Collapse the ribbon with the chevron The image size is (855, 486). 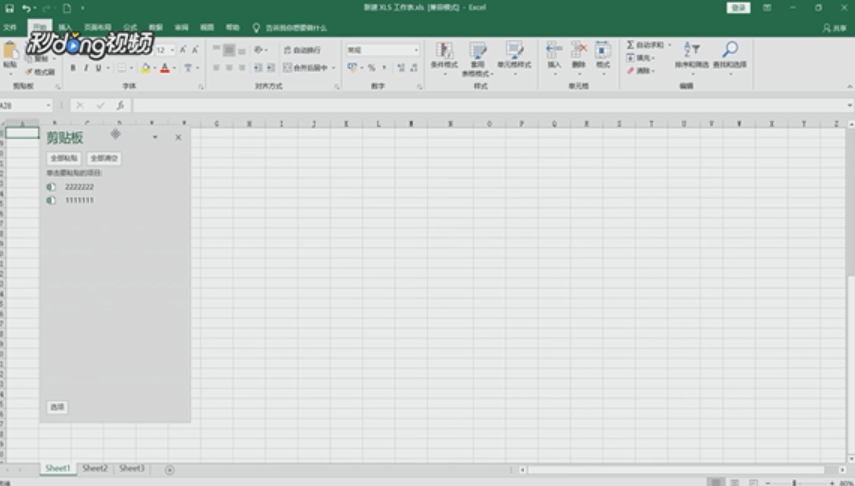click(x=850, y=87)
